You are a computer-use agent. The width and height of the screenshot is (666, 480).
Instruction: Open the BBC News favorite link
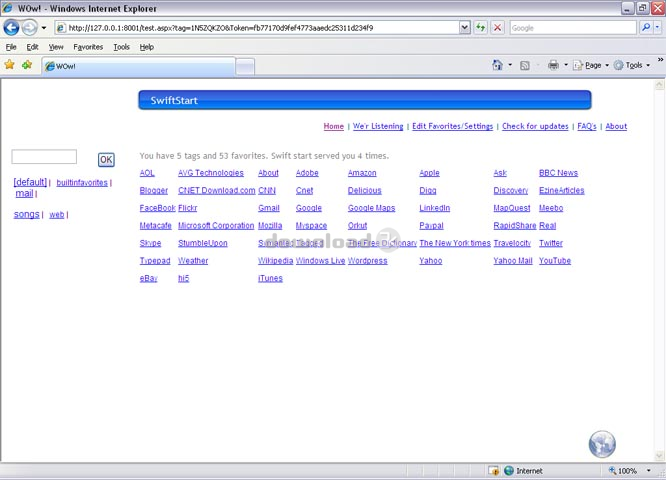coord(558,173)
